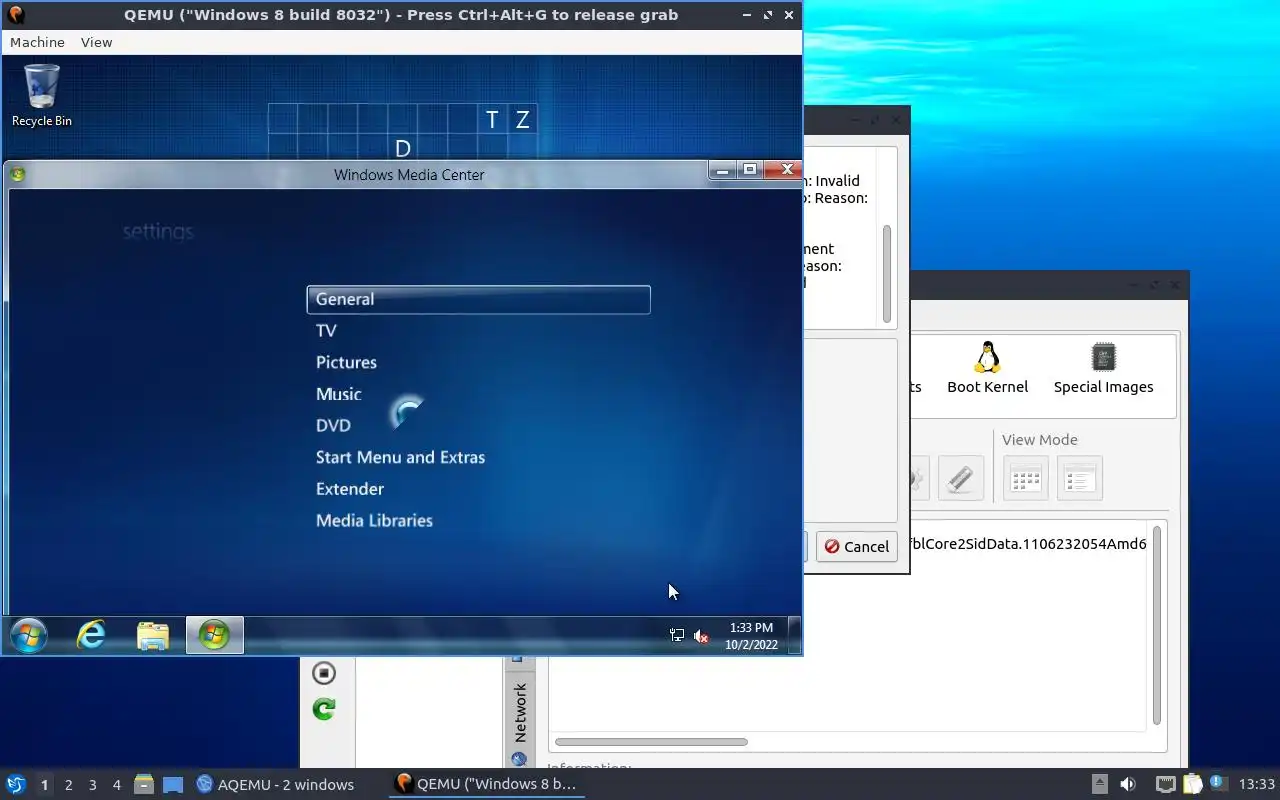Open the Machine menu in QEMU

pyautogui.click(x=37, y=42)
